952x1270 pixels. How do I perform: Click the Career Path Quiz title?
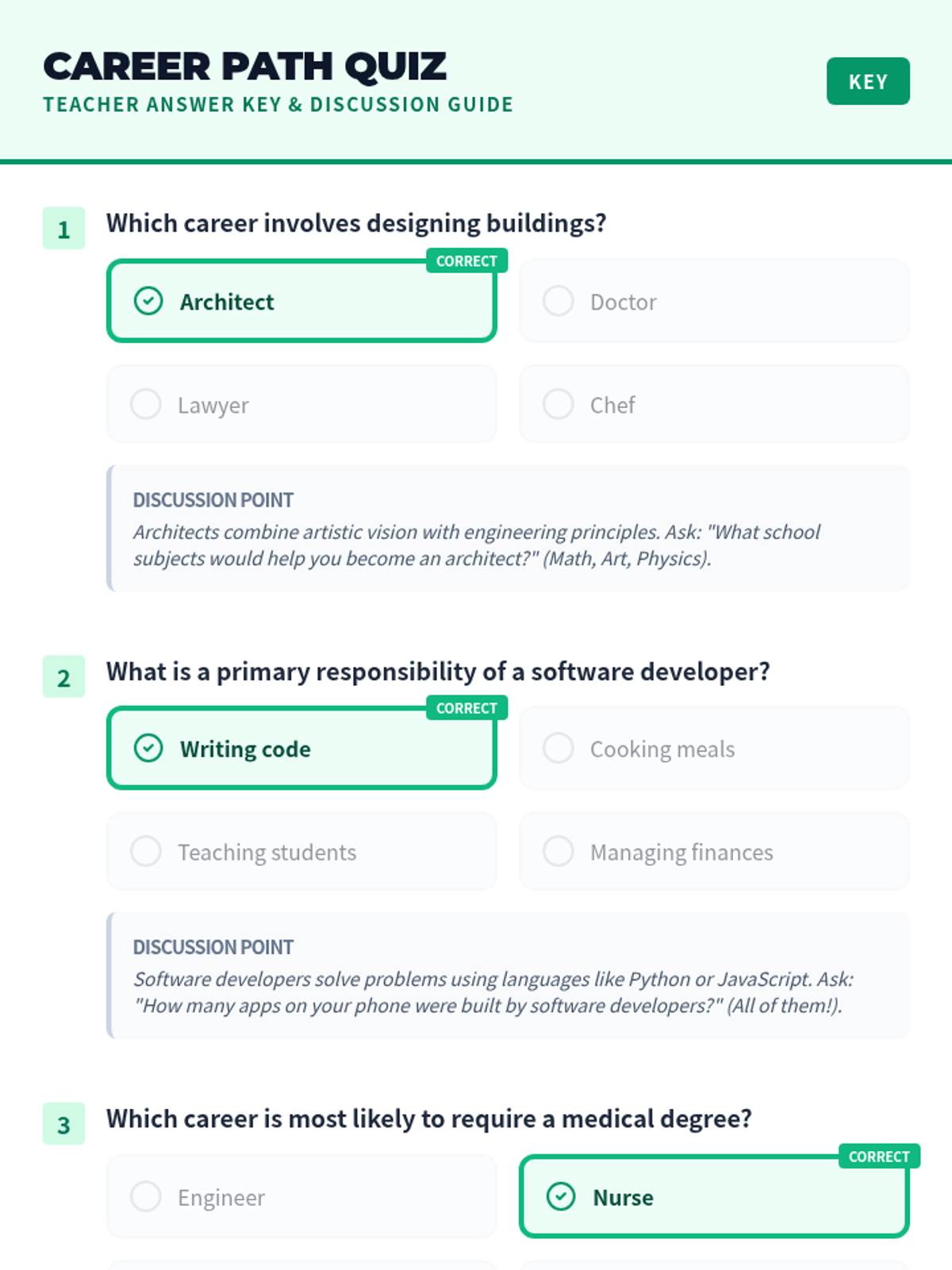coord(245,67)
